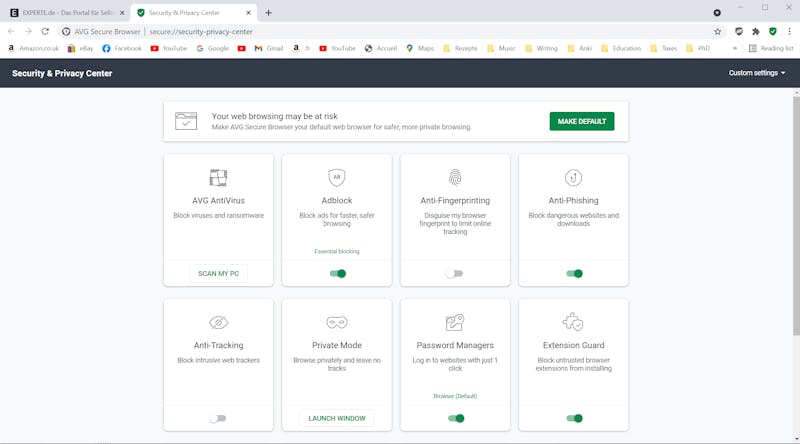Click the AVG AntiVirus card icon

218,178
